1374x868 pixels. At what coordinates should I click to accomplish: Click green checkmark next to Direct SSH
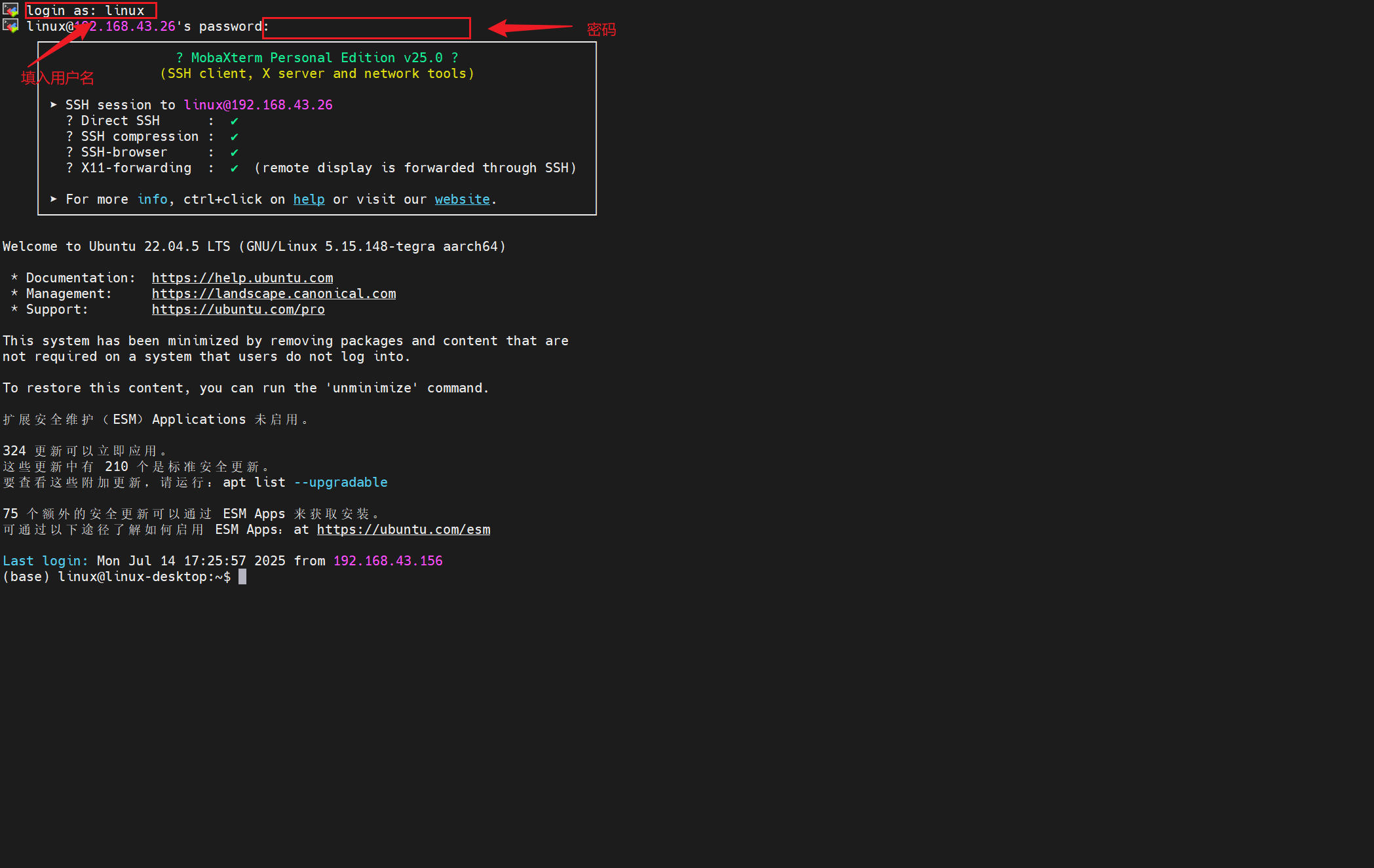tap(234, 121)
